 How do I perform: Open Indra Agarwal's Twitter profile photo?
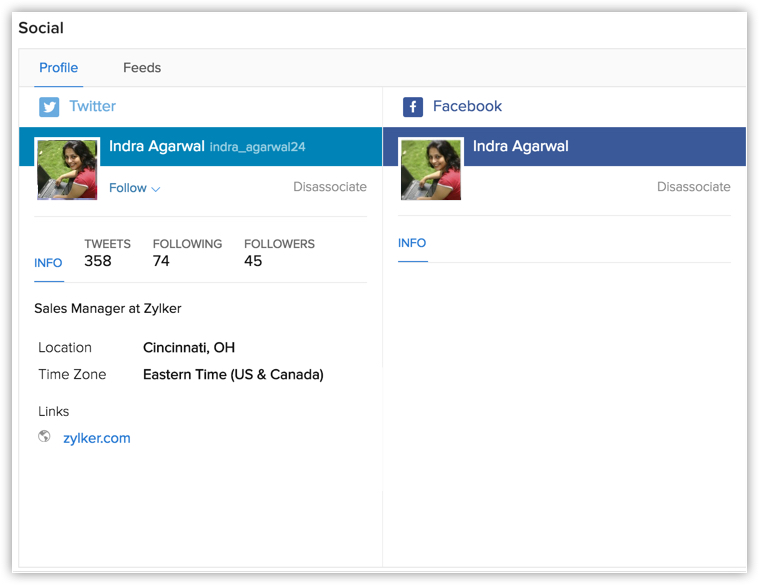click(x=67, y=169)
